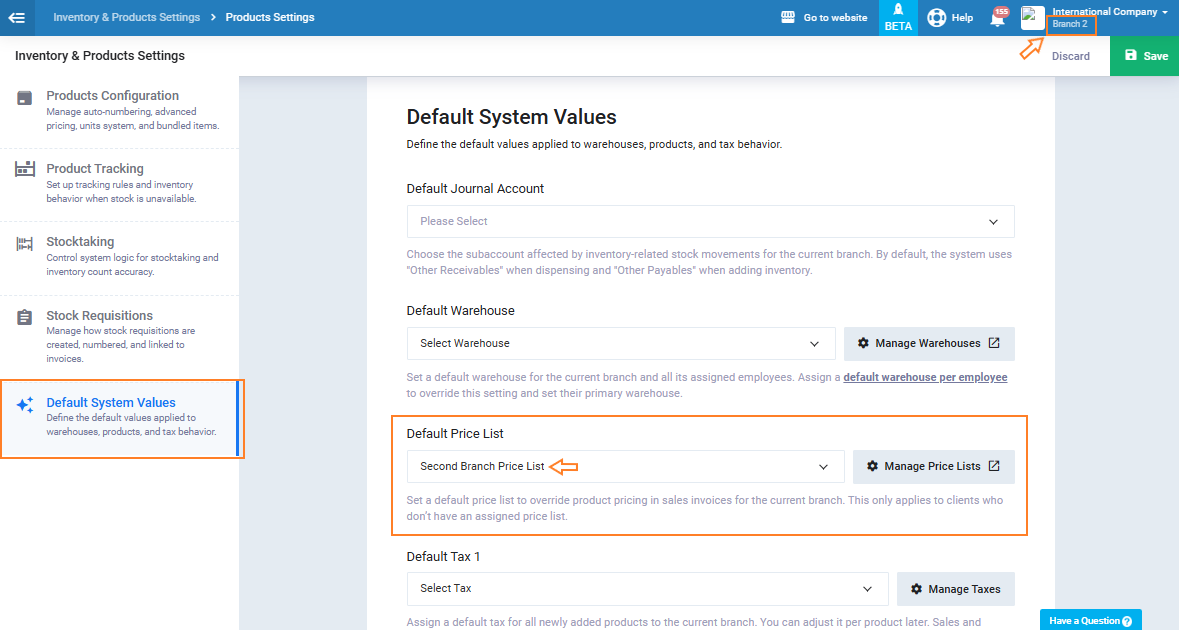Screen dimensions: 1179x630
Task: Open the Select Warehouse dropdown
Action: 620,343
